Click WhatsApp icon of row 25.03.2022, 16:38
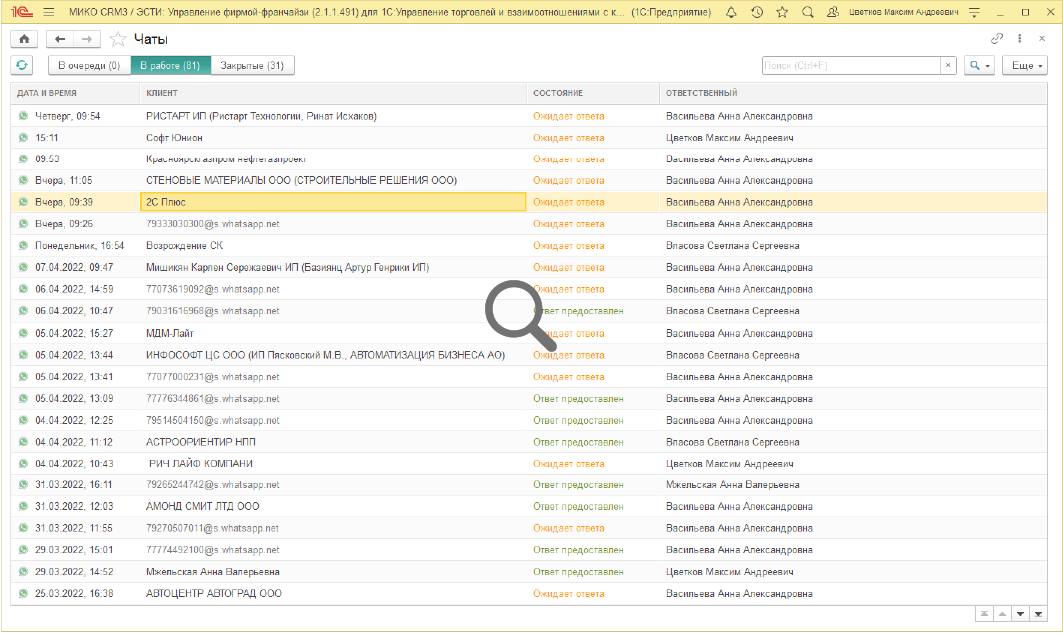The height and width of the screenshot is (633, 1063). 23,593
